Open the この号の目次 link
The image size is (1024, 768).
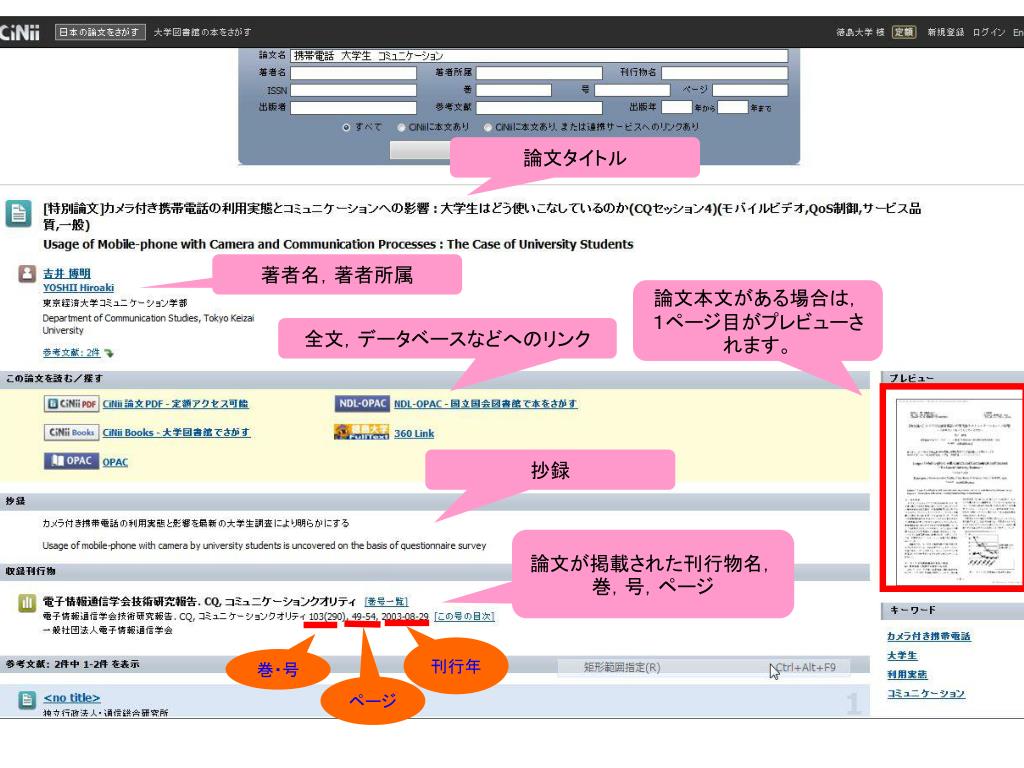[x=464, y=616]
